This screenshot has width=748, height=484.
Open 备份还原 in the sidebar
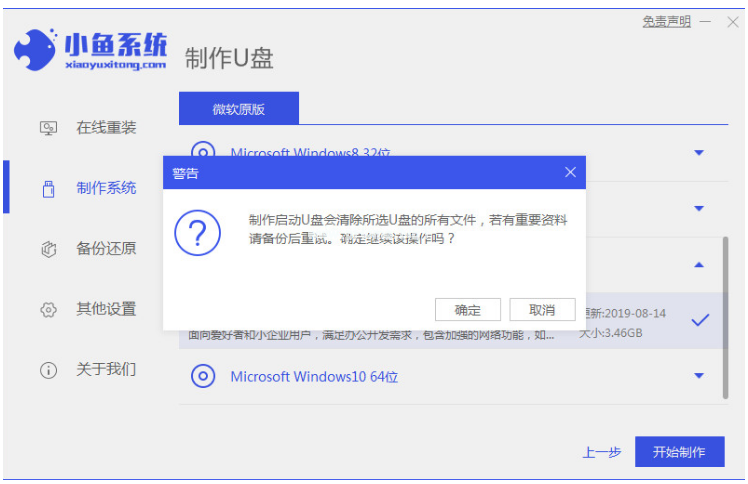pos(106,249)
